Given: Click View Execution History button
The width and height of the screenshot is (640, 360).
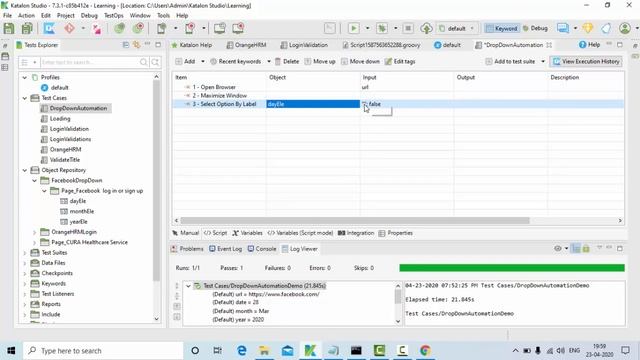Looking at the screenshot, I should [x=586, y=62].
